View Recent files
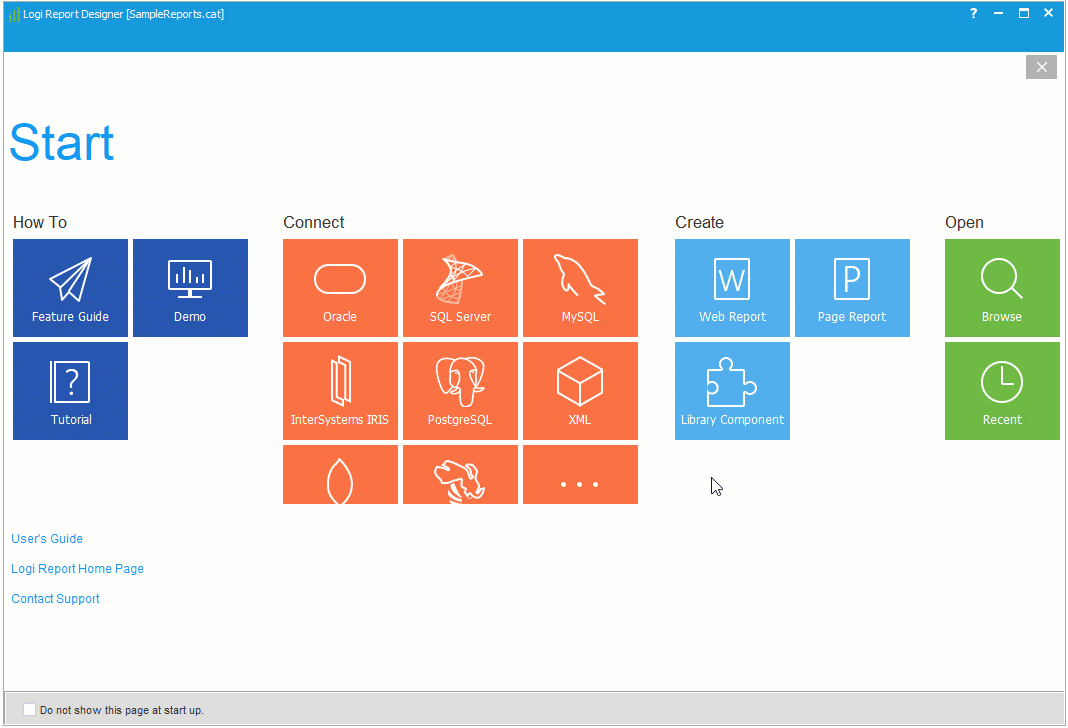Image resolution: width=1068 pixels, height=728 pixels. 1002,391
